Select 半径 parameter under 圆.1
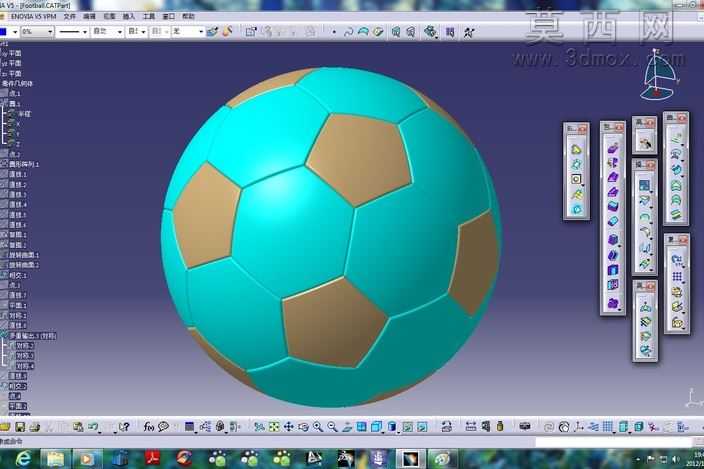 coord(24,114)
